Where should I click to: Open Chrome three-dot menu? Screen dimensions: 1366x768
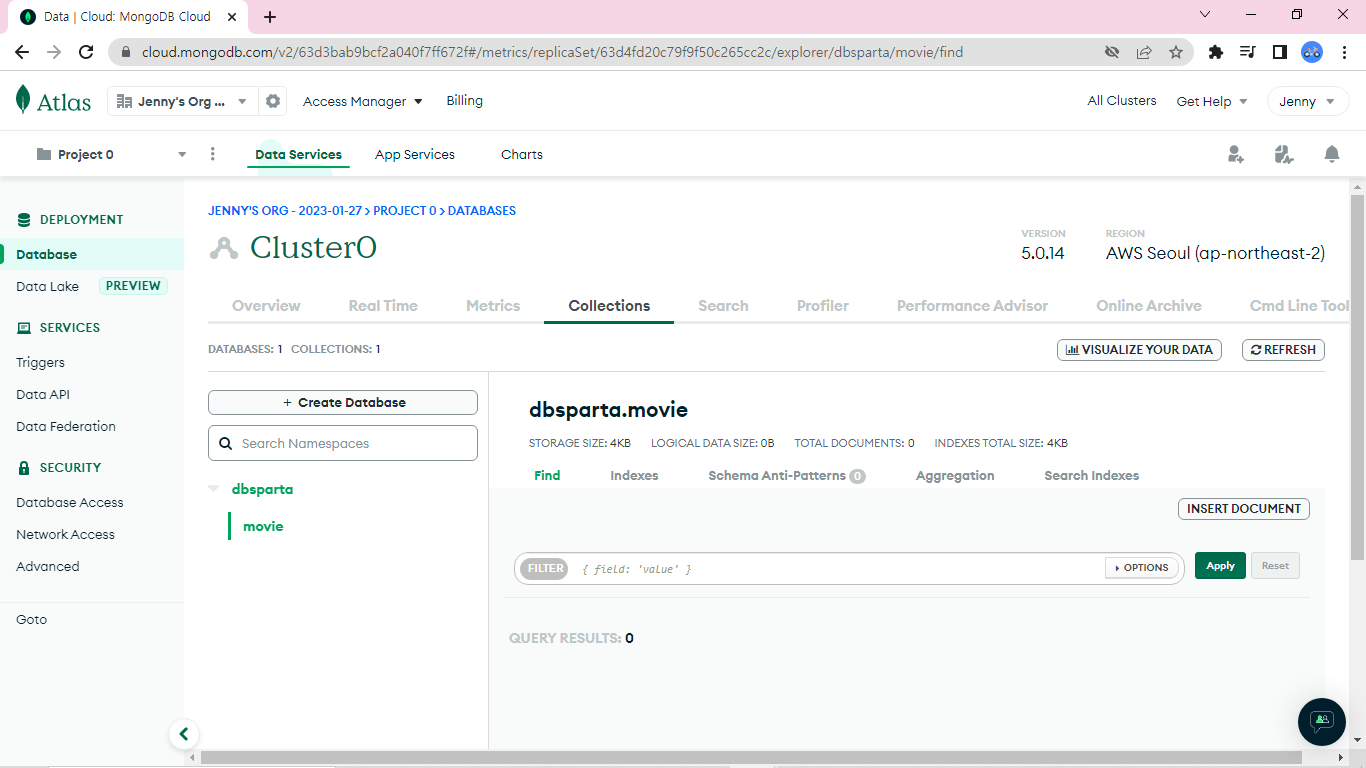(1344, 52)
